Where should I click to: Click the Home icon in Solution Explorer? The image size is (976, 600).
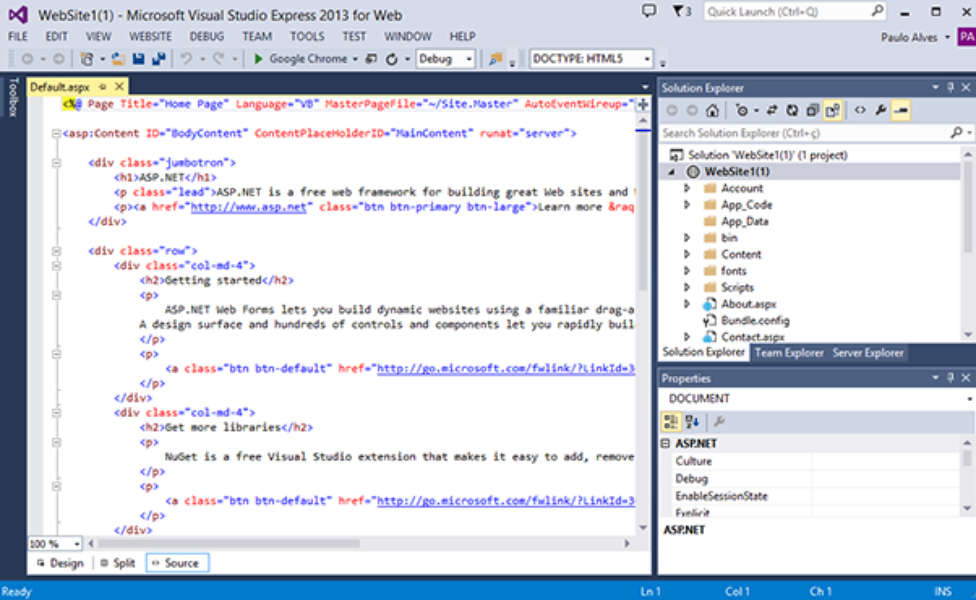click(712, 111)
